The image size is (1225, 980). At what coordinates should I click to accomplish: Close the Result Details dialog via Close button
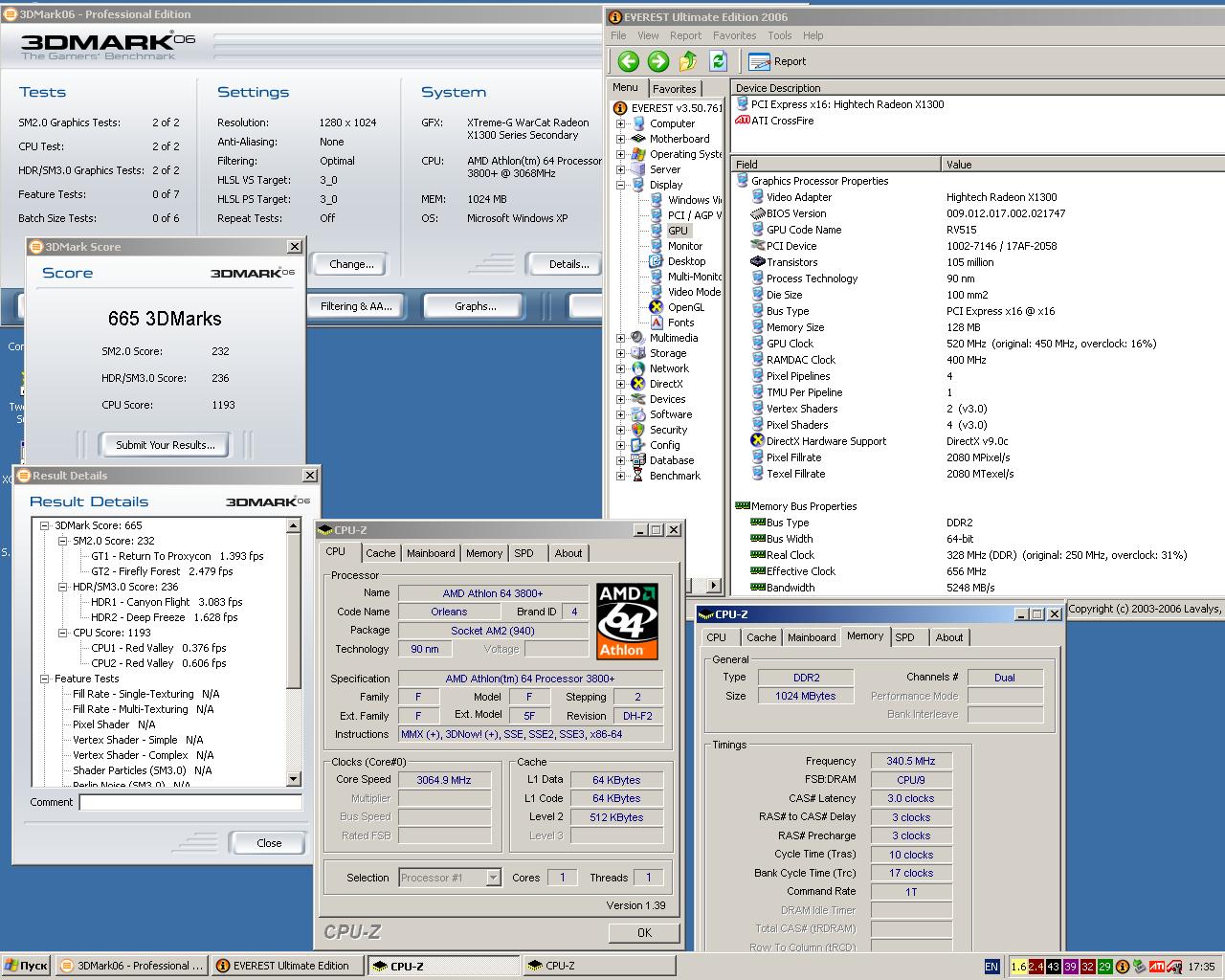pyautogui.click(x=269, y=843)
